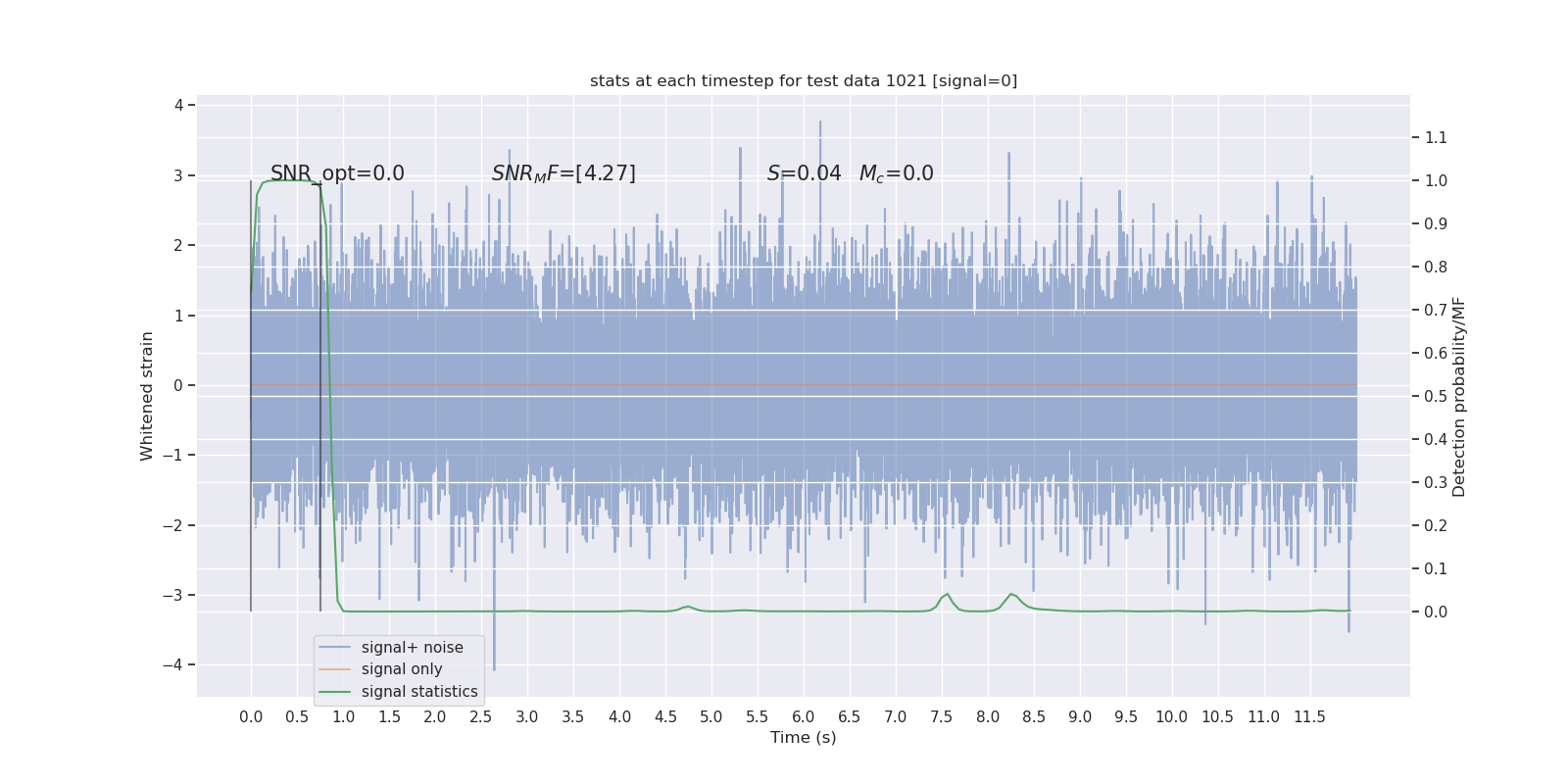Click right y-axis tick label 1.1
Image resolution: width=1568 pixels, height=784 pixels.
[x=1436, y=137]
